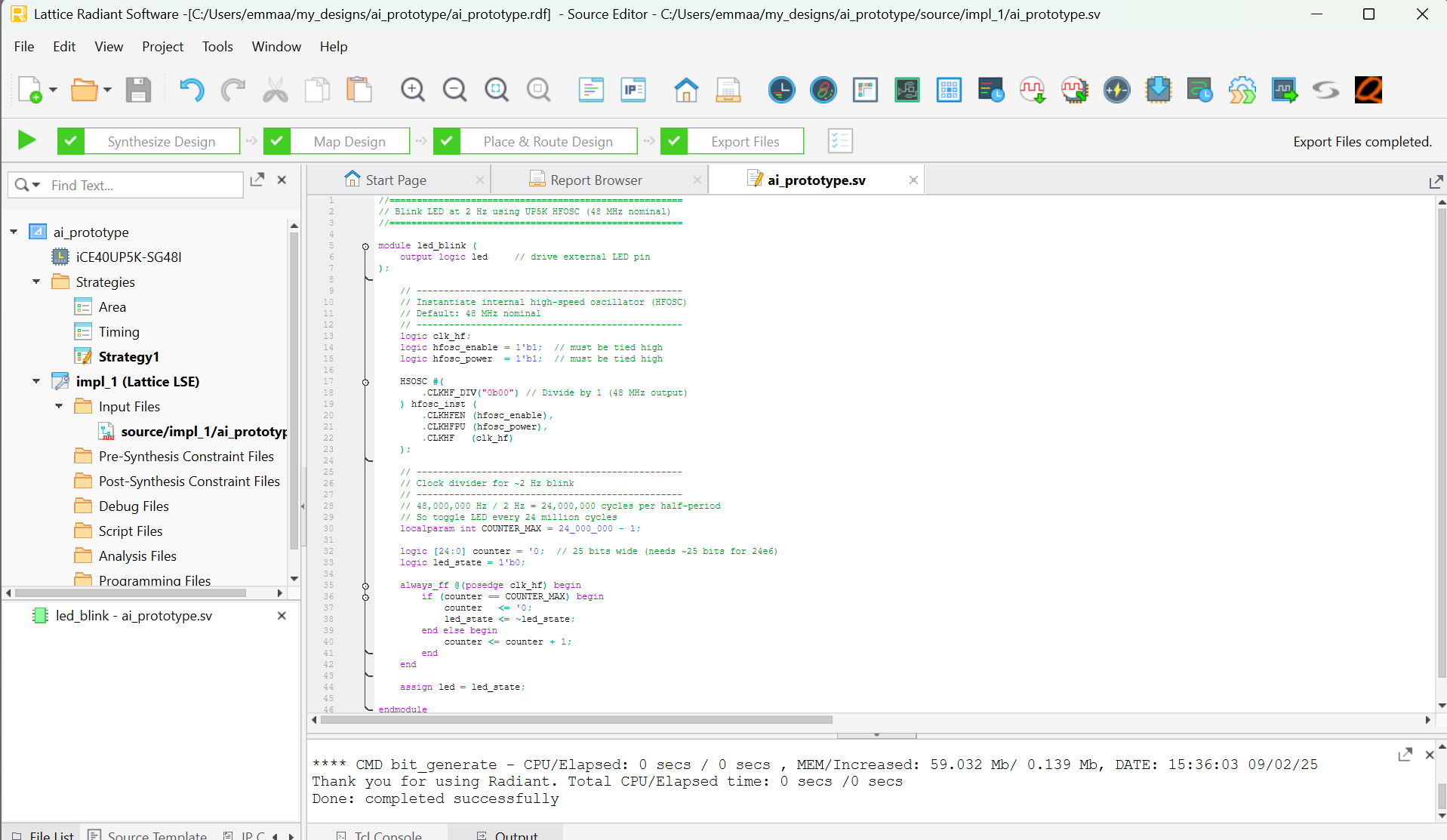Open the Tools menu
Viewport: 1447px width, 840px height.
click(217, 47)
